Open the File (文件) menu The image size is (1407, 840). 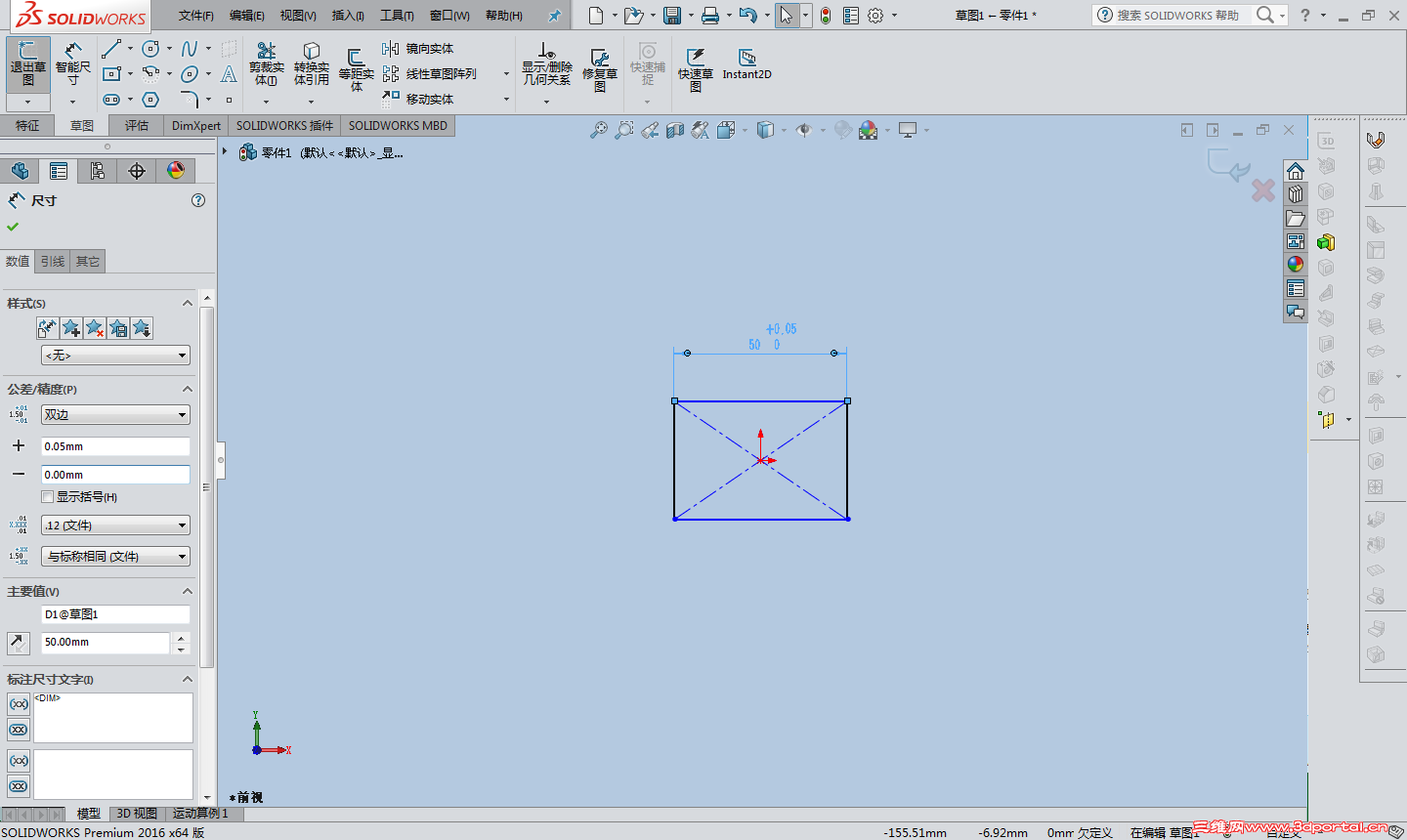click(x=196, y=16)
